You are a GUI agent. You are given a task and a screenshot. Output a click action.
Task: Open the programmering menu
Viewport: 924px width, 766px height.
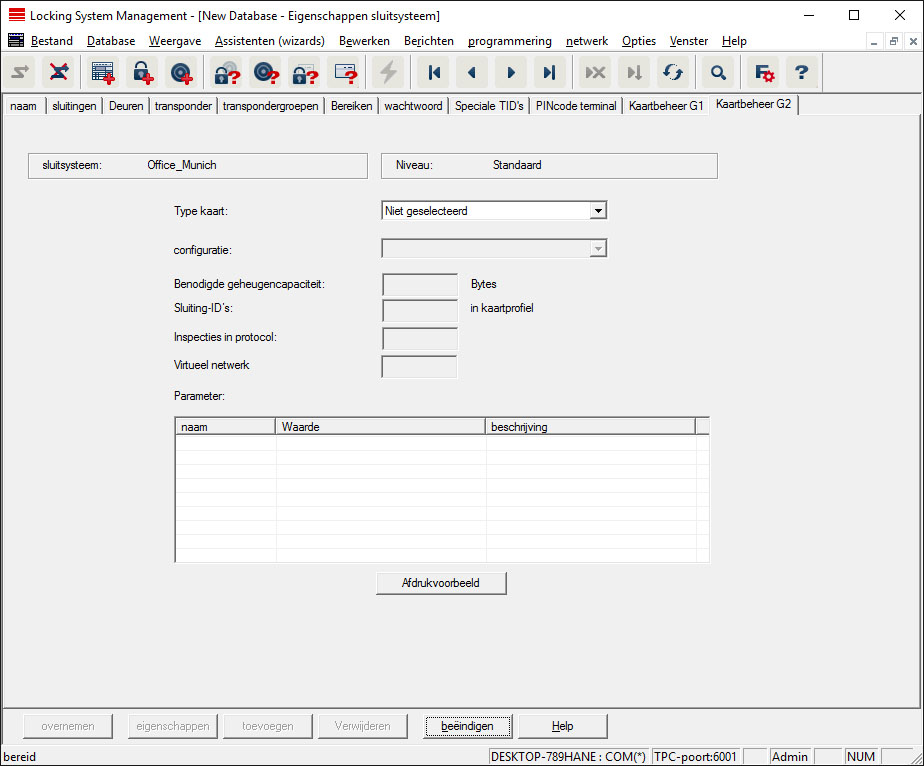[509, 41]
